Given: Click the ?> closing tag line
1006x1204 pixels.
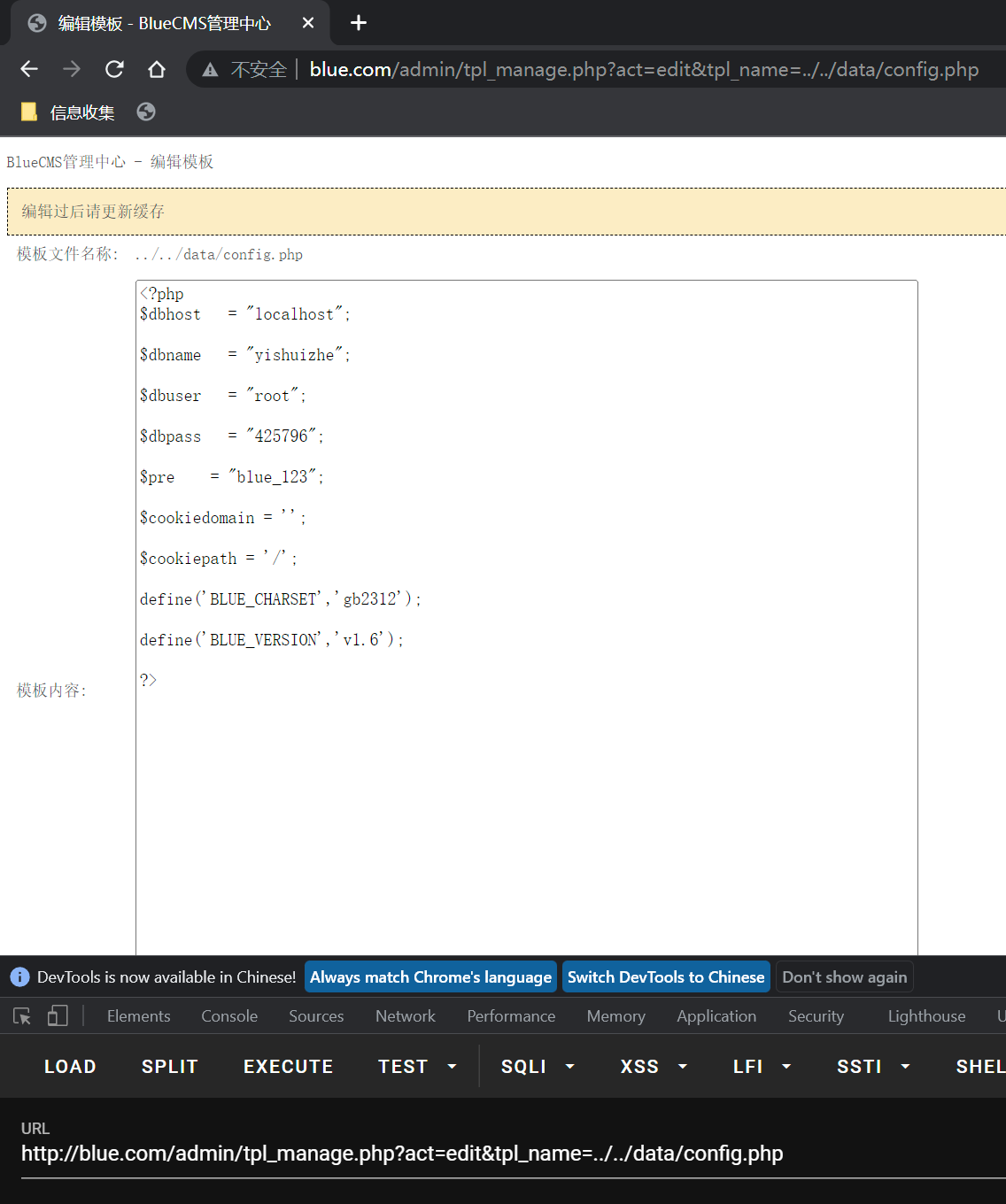Looking at the screenshot, I should 148,680.
